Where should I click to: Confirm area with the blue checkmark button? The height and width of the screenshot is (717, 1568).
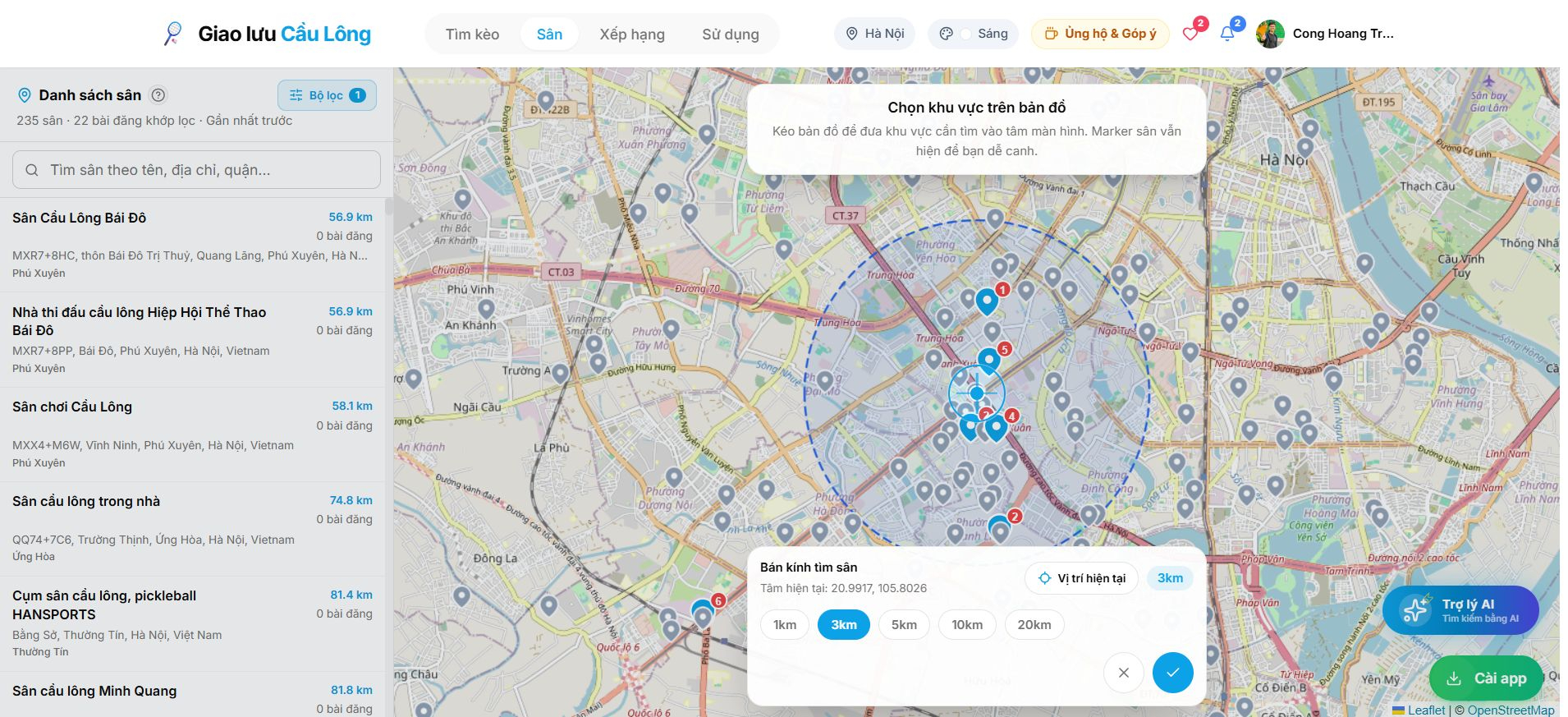1173,673
